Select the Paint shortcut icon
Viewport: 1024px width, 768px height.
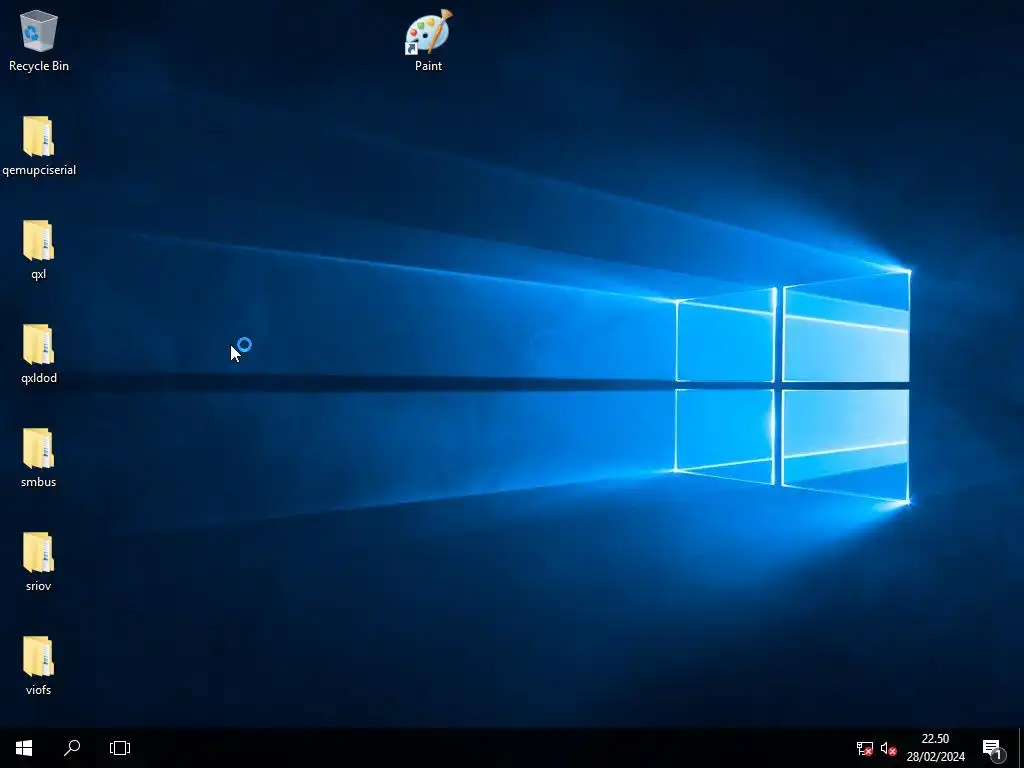(x=428, y=40)
